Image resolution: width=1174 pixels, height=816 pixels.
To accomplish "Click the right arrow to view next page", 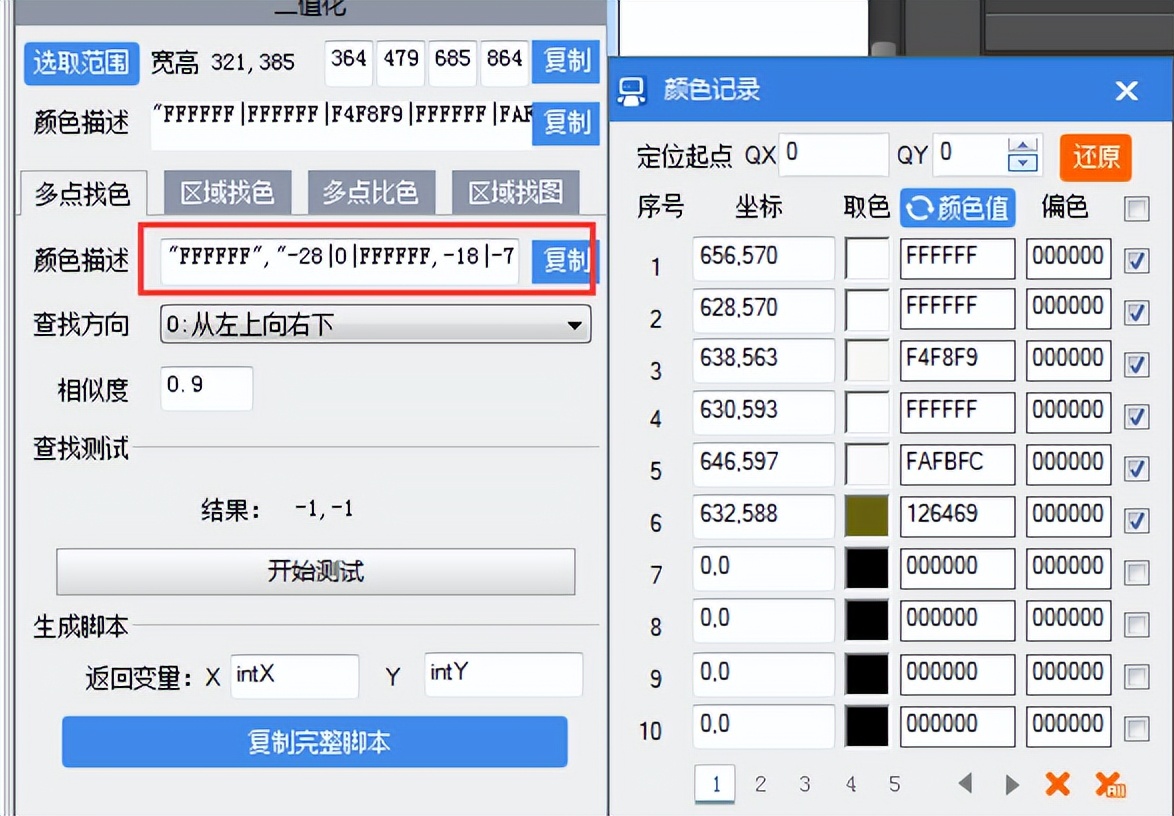I will pos(1013,785).
